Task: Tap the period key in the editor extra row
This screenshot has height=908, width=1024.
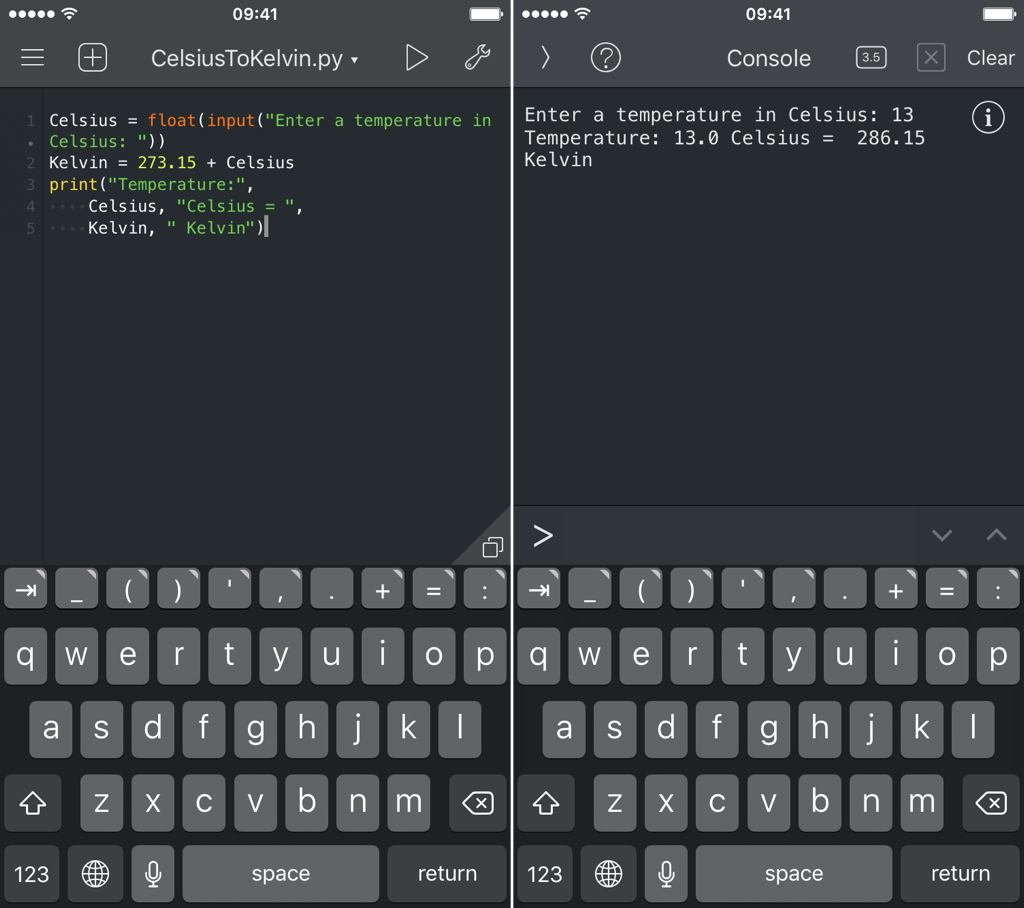Action: tap(332, 590)
